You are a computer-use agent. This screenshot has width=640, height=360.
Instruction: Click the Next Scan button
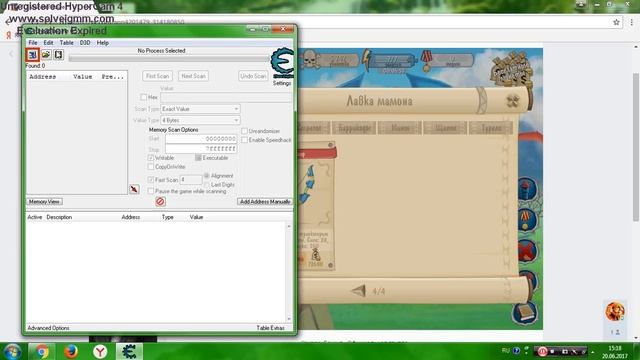[x=193, y=76]
